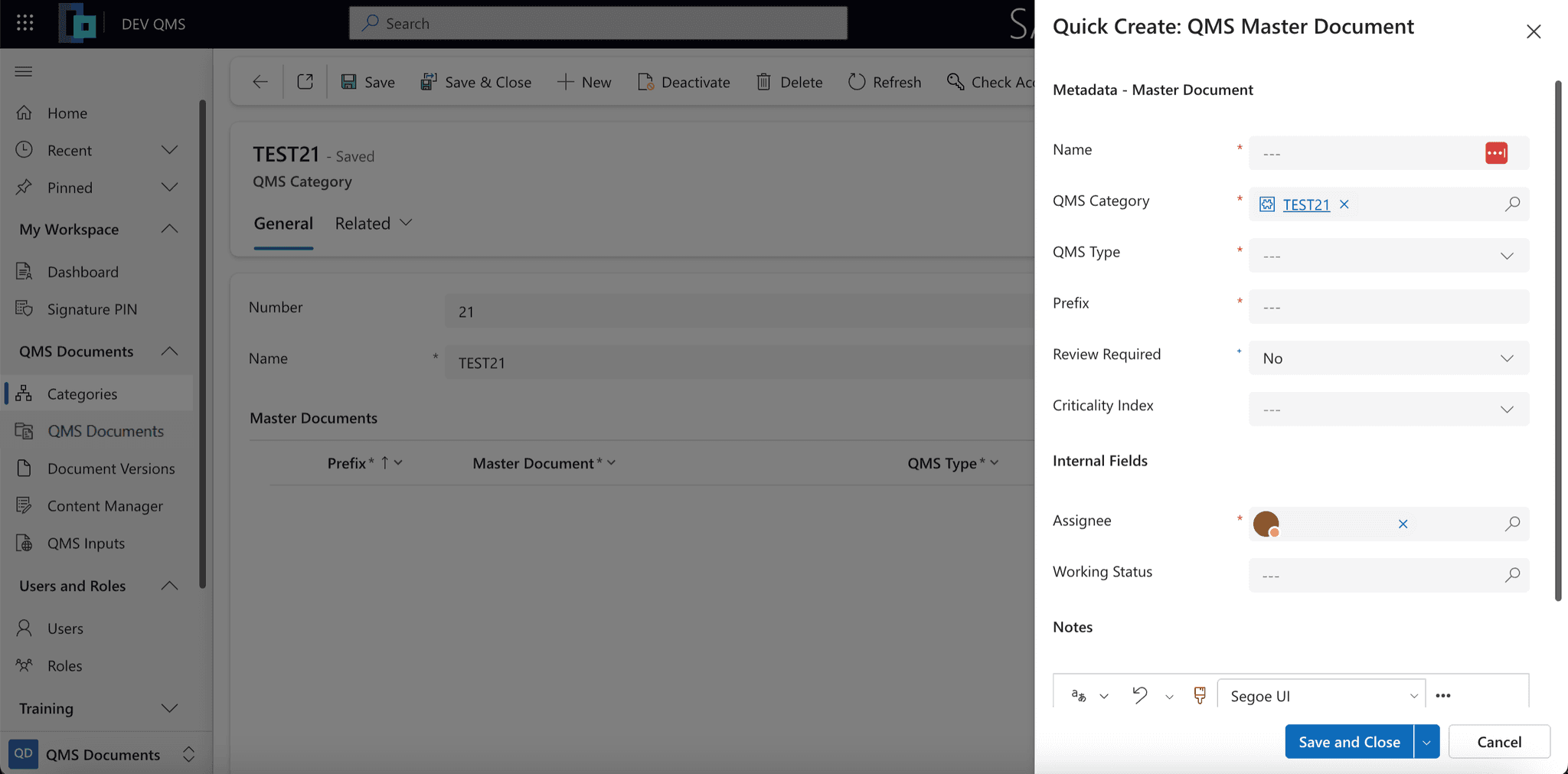The height and width of the screenshot is (774, 1568).
Task: Open Review Required dropdown
Action: (1389, 358)
